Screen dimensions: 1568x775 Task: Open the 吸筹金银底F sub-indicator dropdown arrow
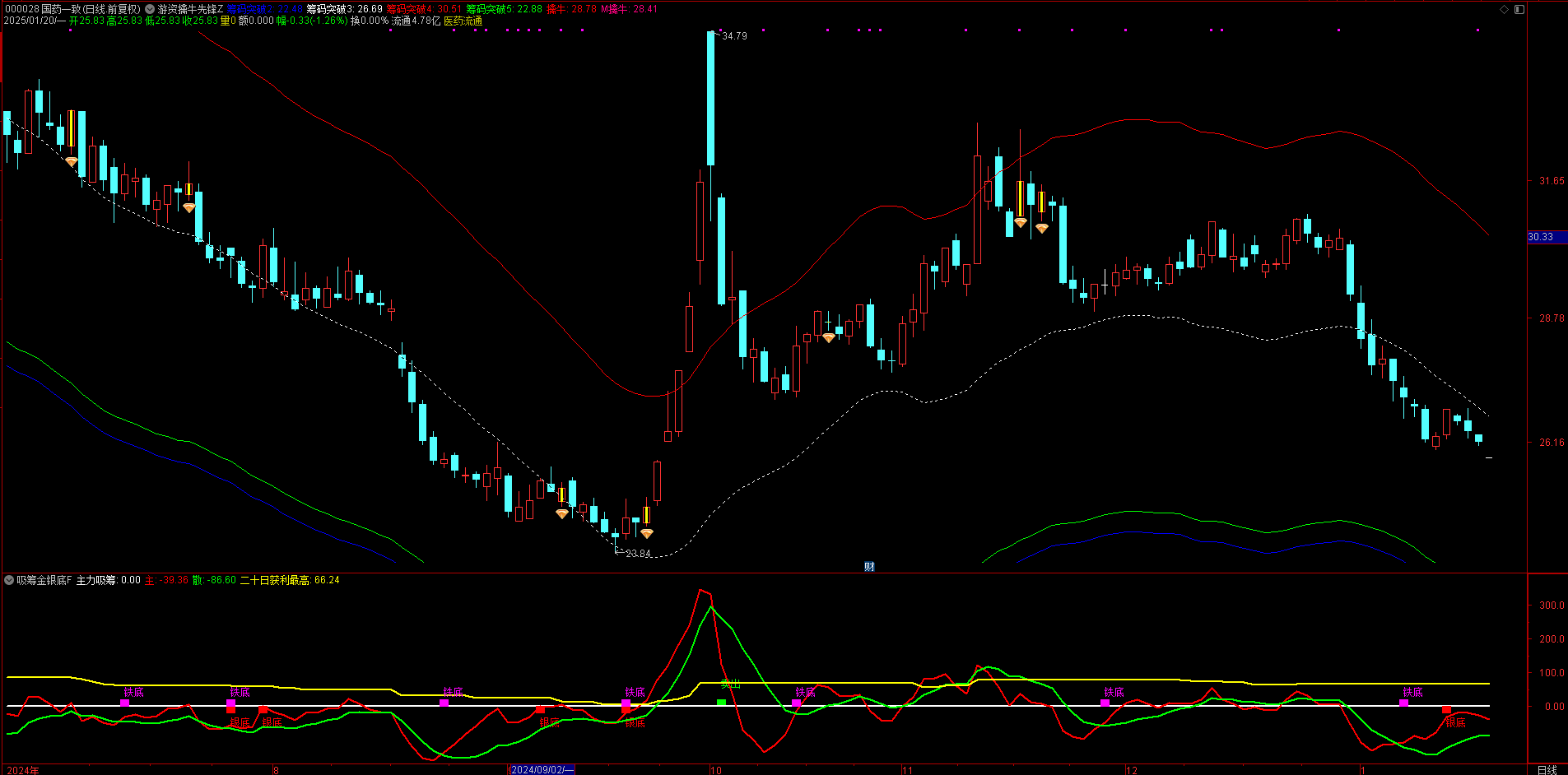tap(9, 580)
